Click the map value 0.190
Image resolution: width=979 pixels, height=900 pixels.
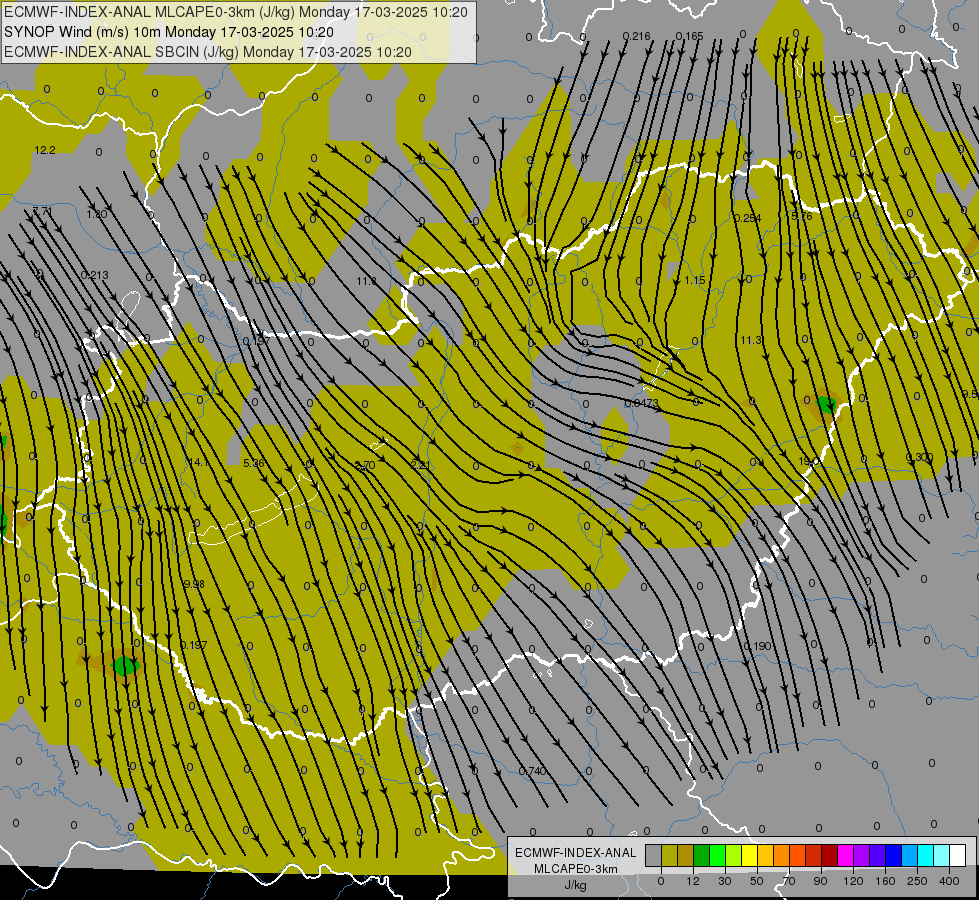757,646
